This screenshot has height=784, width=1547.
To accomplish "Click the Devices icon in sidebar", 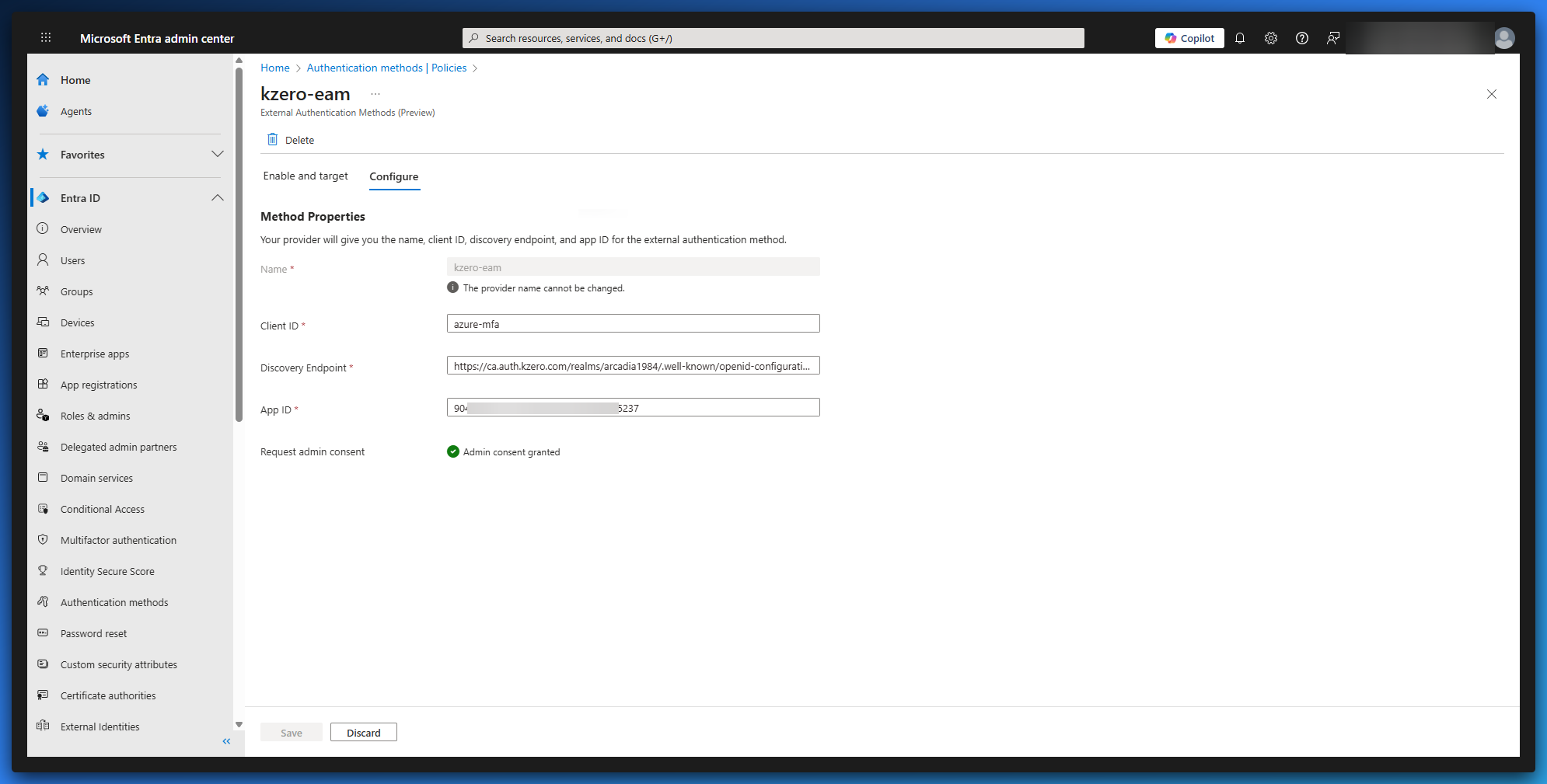I will (43, 322).
